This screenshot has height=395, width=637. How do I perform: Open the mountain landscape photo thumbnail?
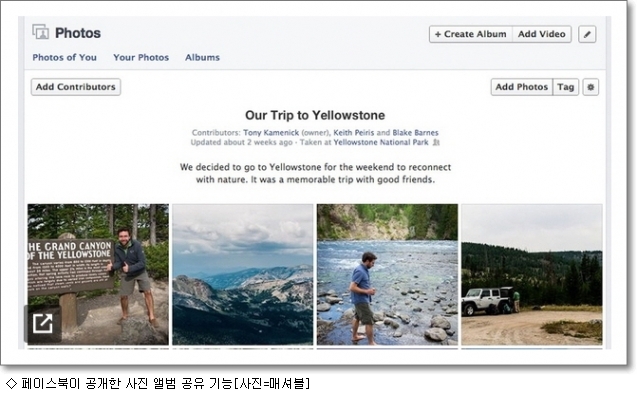tap(243, 274)
